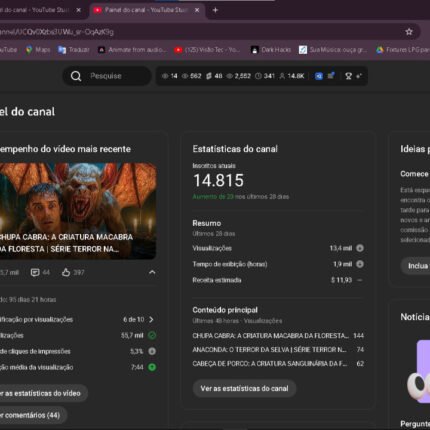Click the eye icon beside 2,552

coord(229,76)
